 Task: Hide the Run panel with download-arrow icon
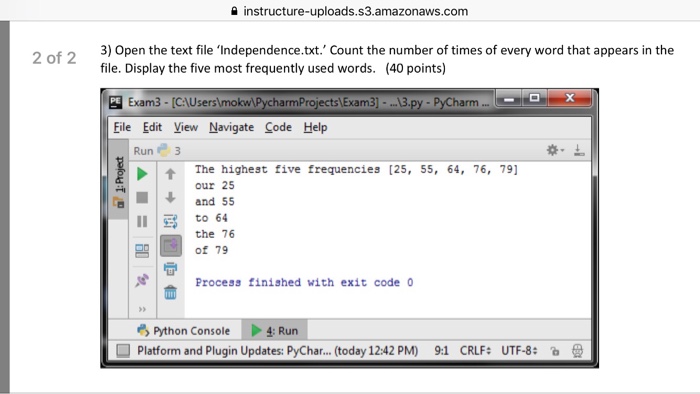[579, 150]
